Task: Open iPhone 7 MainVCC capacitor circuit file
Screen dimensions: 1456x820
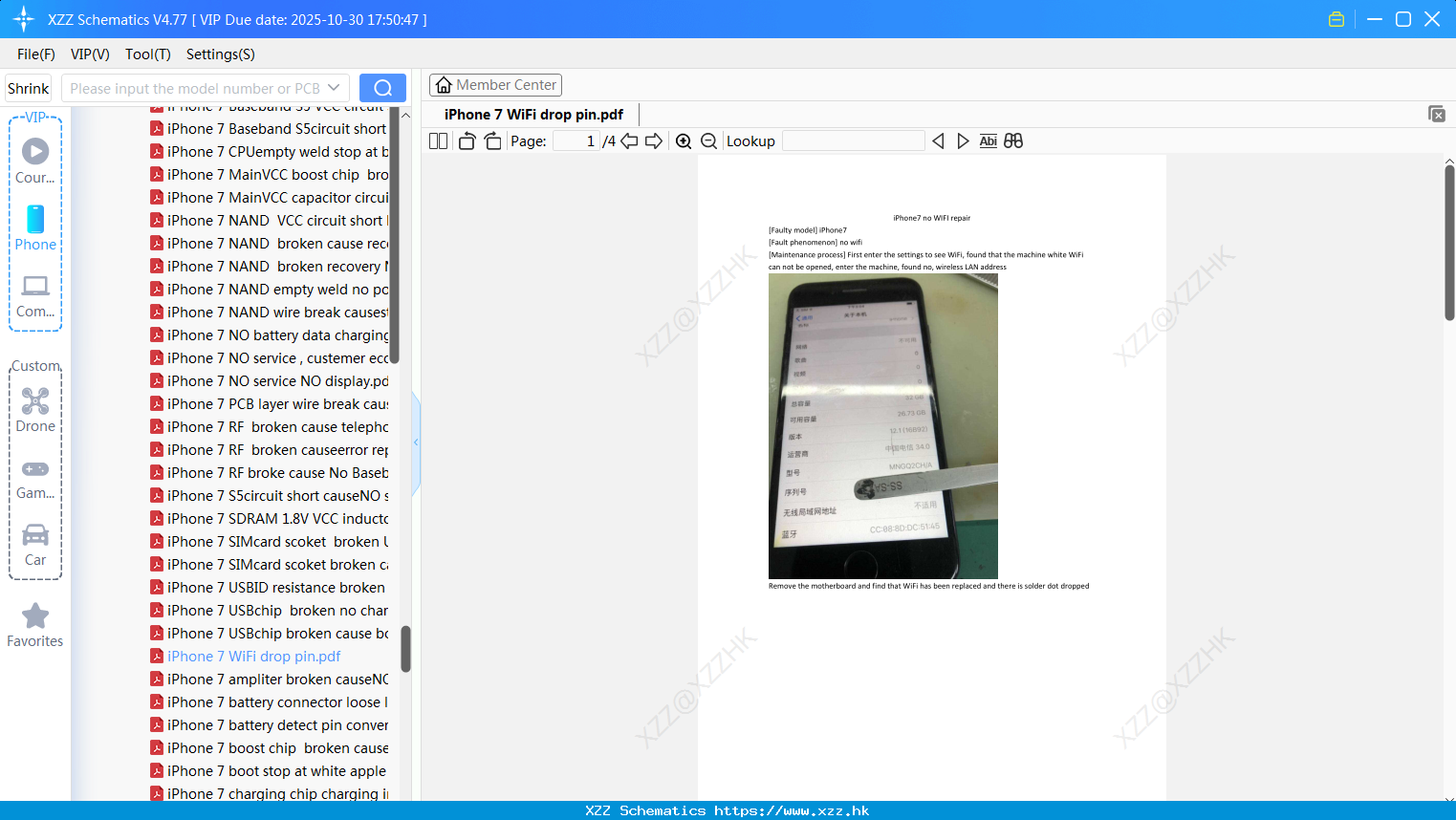Action: click(269, 197)
